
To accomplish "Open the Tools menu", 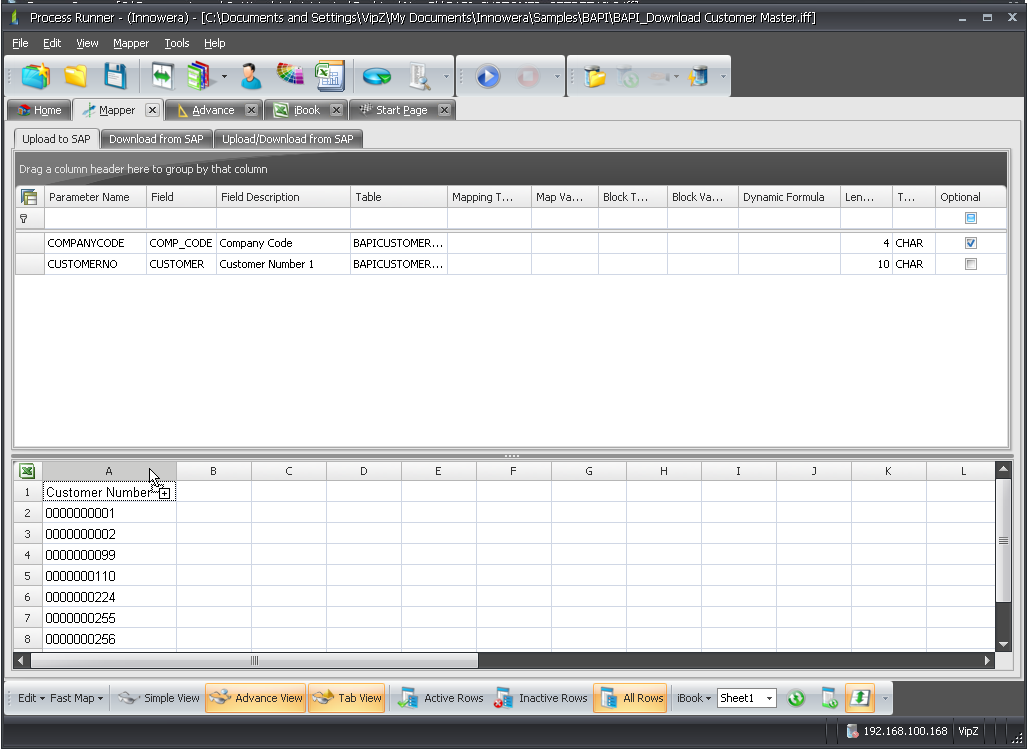I will [177, 43].
